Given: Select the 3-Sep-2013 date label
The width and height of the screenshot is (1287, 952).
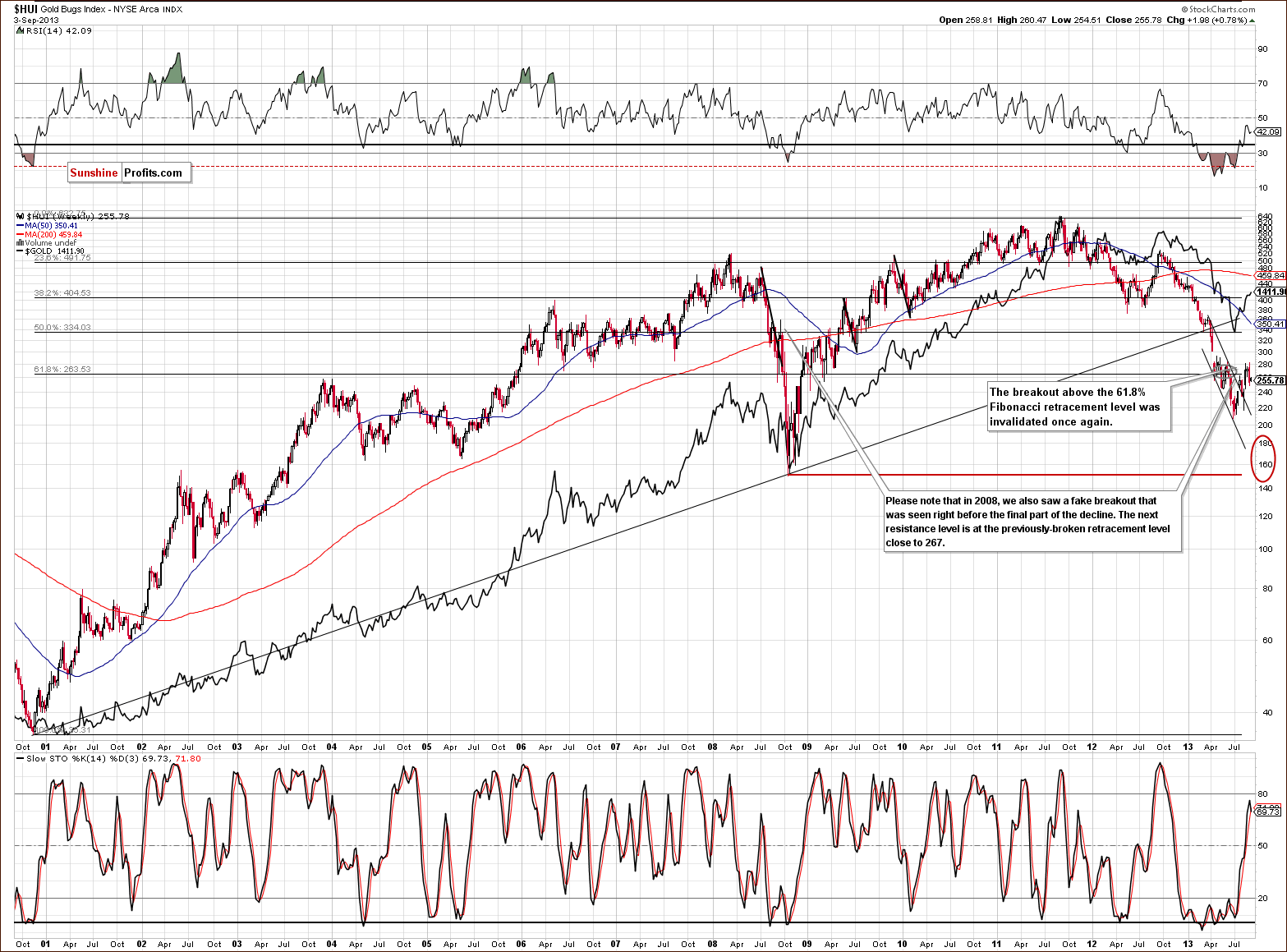Looking at the screenshot, I should [34, 20].
